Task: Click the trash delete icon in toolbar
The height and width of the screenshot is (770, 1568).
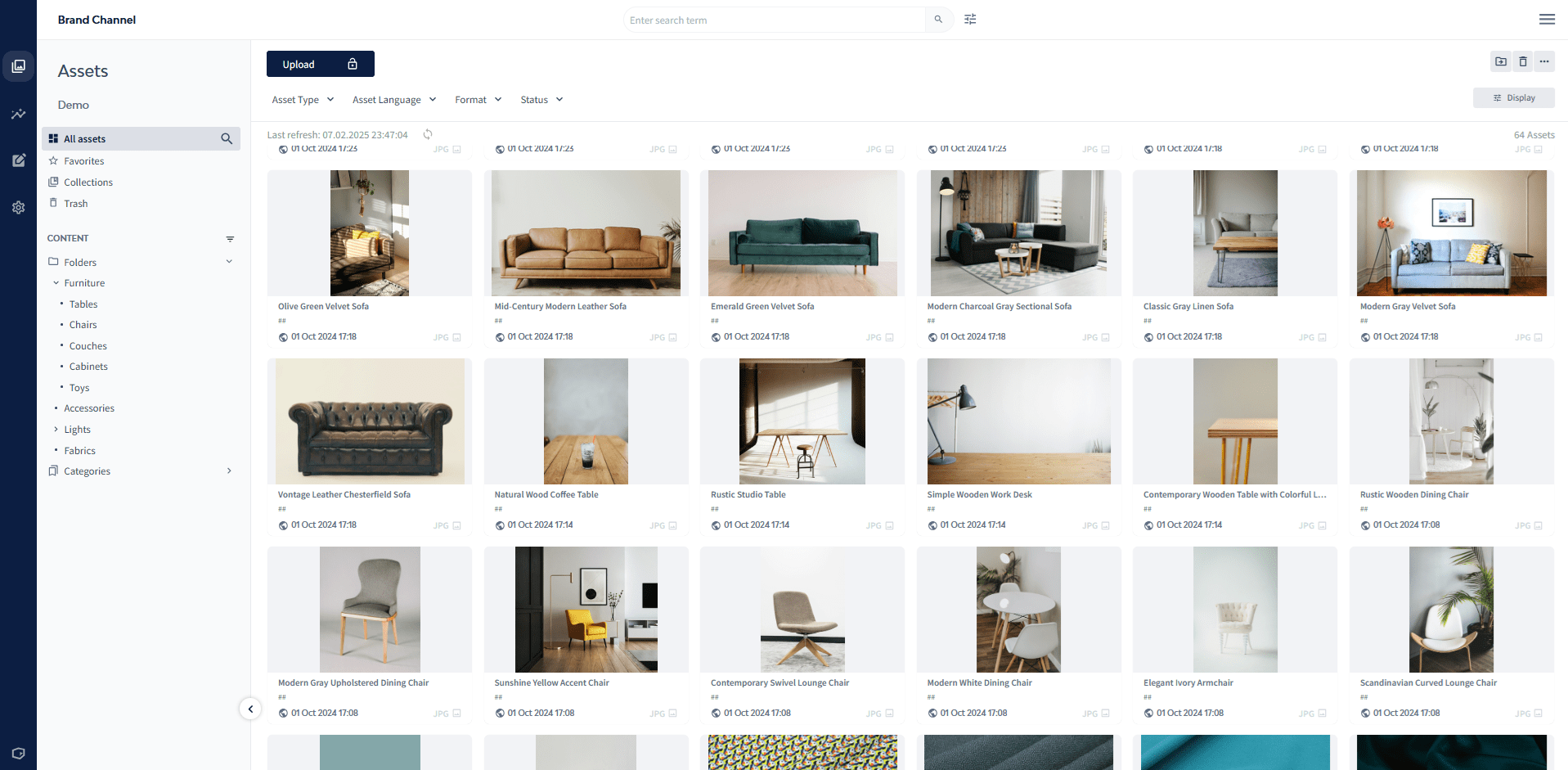Action: tap(1522, 61)
